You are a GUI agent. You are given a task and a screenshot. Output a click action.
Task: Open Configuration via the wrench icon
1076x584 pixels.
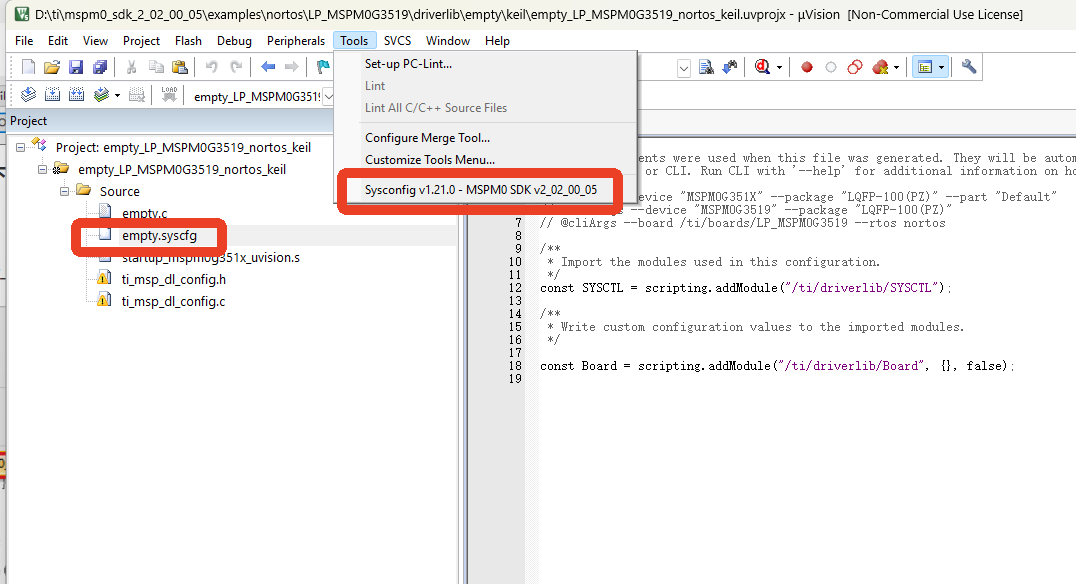968,67
